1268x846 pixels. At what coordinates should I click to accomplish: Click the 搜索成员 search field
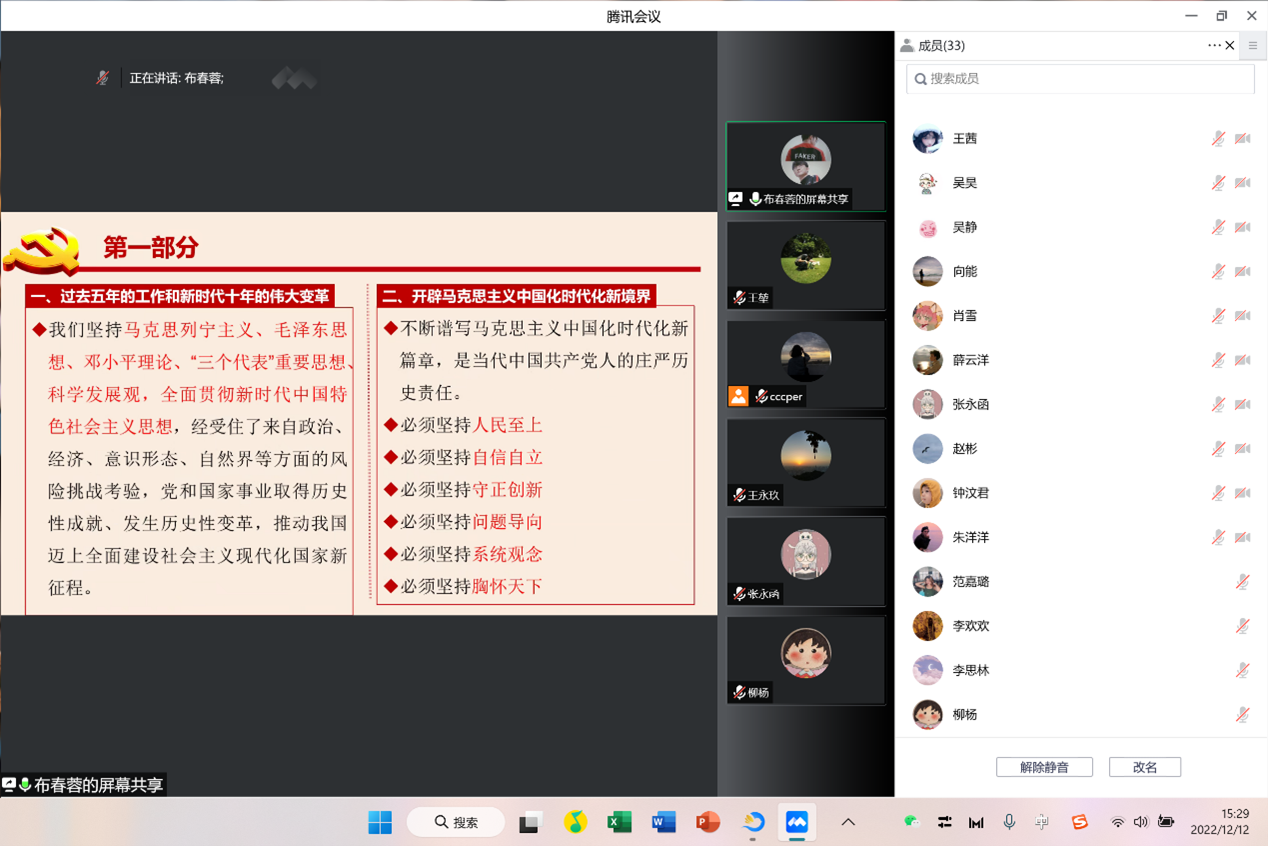(1080, 79)
